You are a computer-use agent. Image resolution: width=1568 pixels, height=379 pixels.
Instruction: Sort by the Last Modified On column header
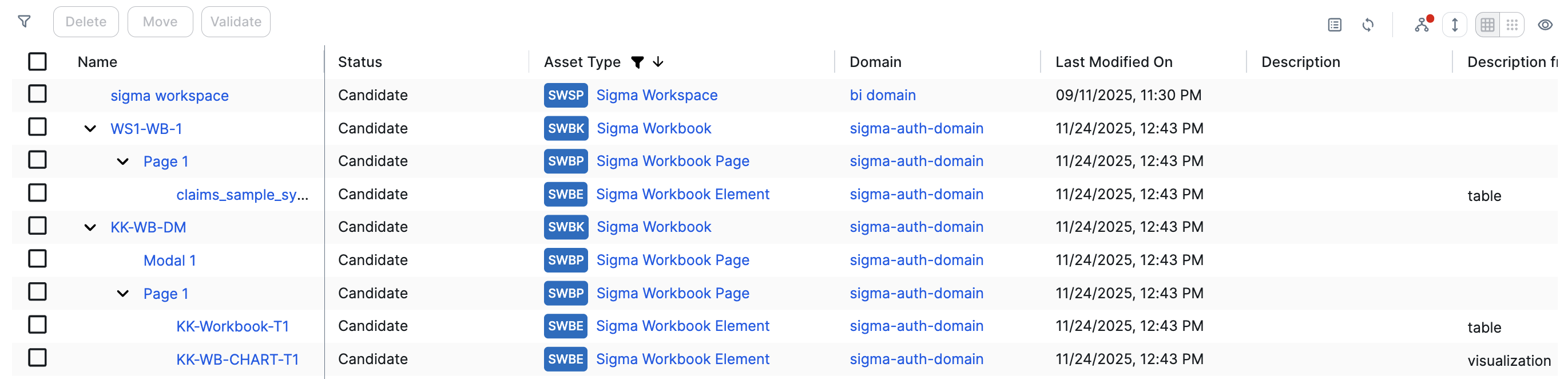point(1113,62)
